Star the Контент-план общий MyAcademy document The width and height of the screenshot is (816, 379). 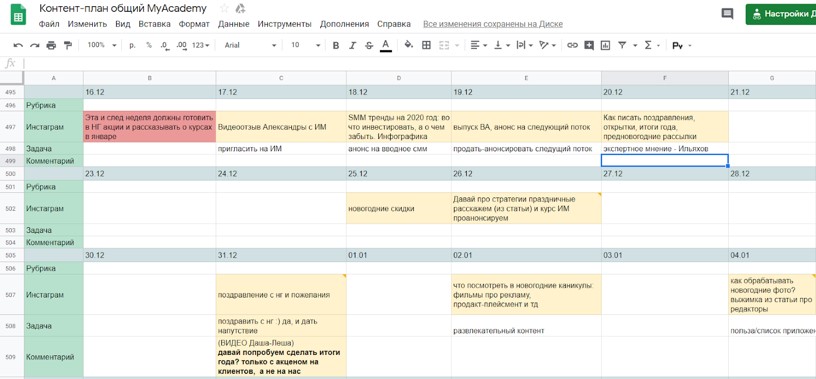[x=224, y=8]
